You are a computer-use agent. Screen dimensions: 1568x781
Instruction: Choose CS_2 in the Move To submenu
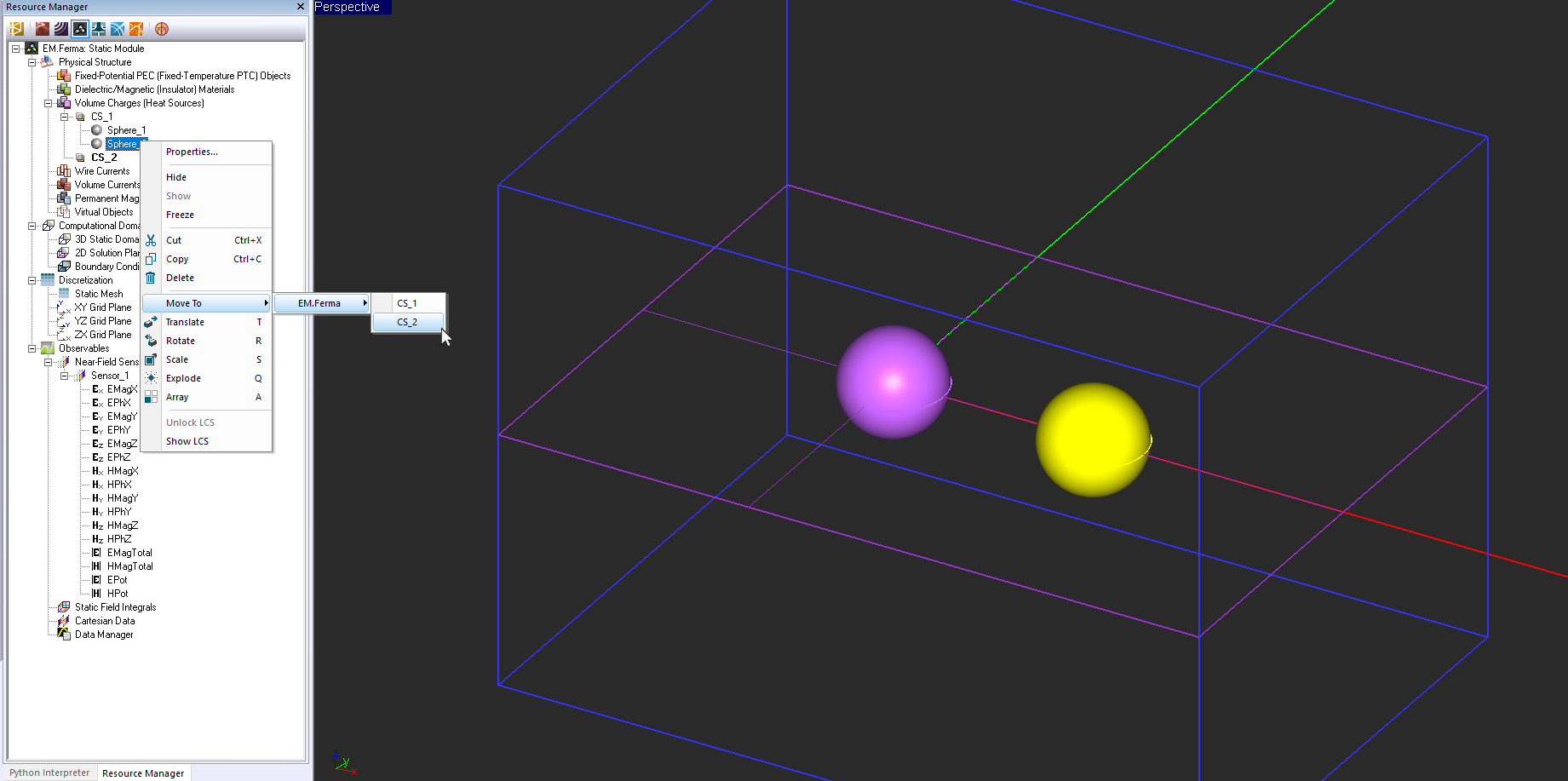point(408,322)
